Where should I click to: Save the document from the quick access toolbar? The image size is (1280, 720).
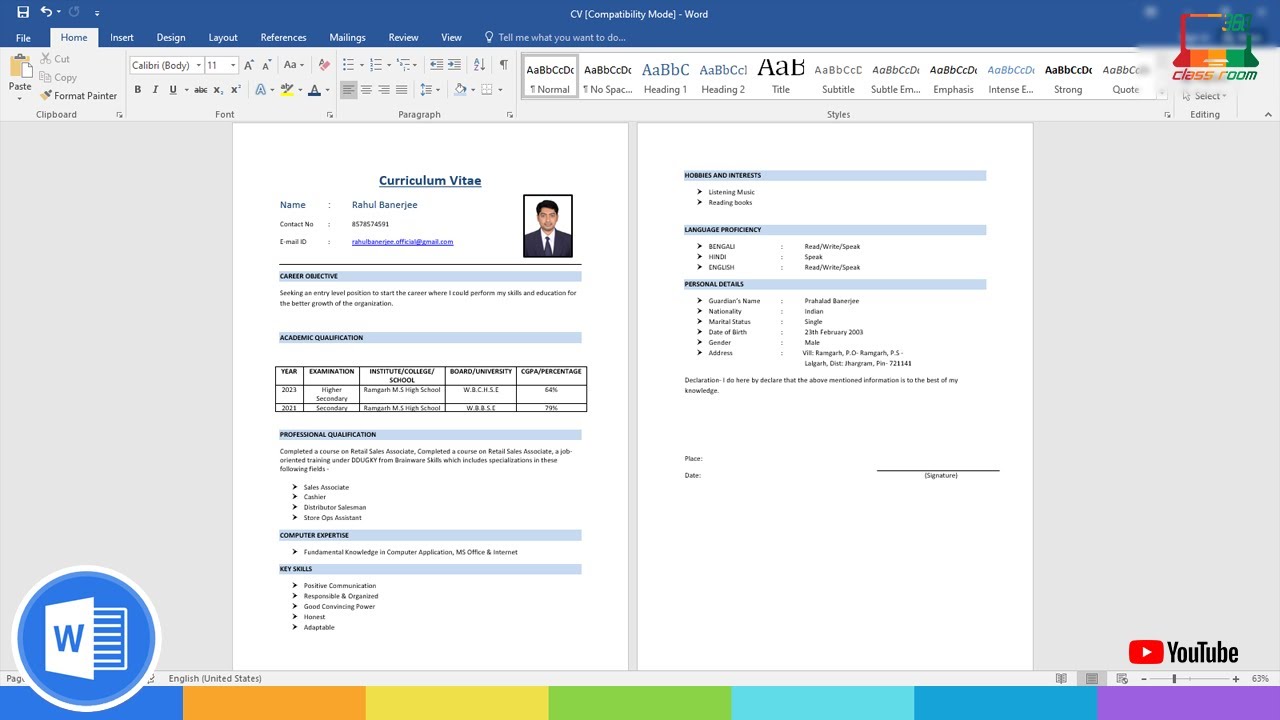tap(23, 13)
